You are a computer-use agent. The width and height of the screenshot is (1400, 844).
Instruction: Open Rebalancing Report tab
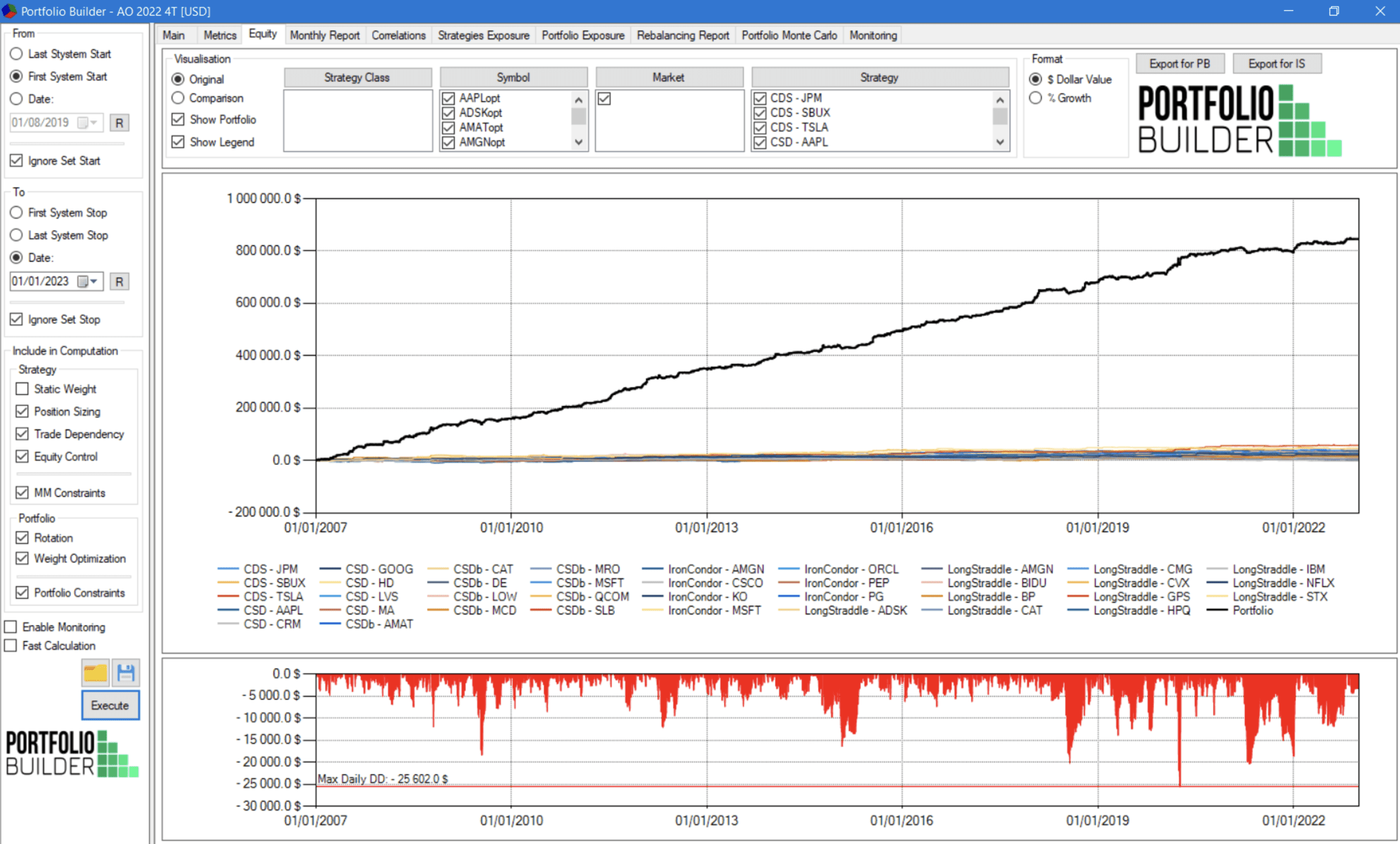683,36
